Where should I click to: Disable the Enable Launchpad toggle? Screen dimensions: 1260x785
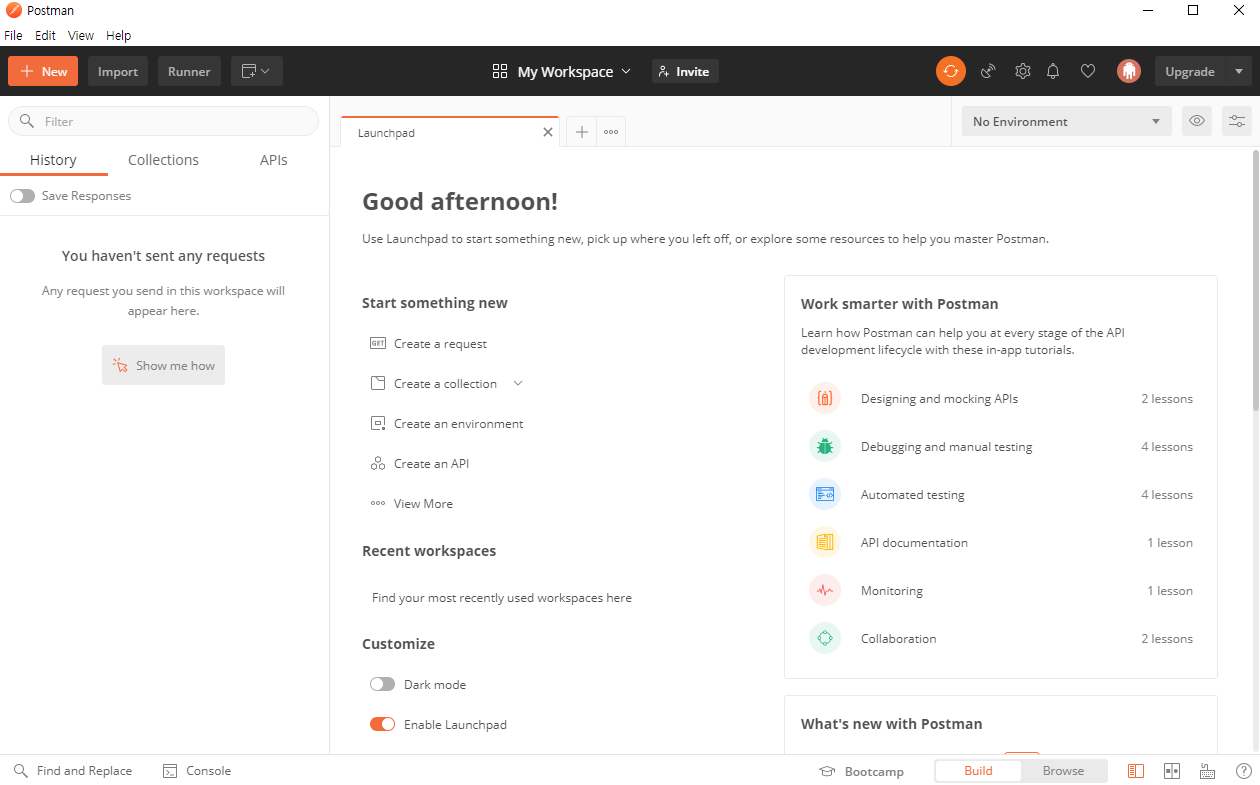pos(382,724)
